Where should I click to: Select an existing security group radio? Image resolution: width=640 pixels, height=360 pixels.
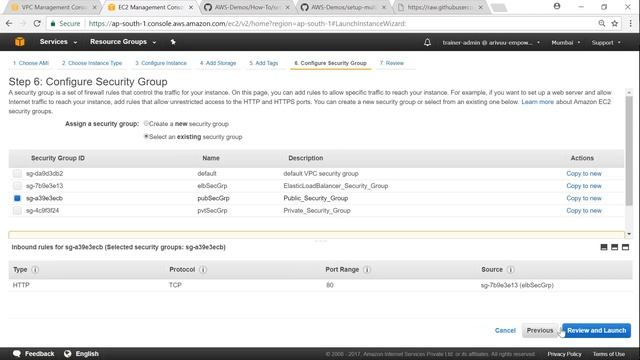146,136
